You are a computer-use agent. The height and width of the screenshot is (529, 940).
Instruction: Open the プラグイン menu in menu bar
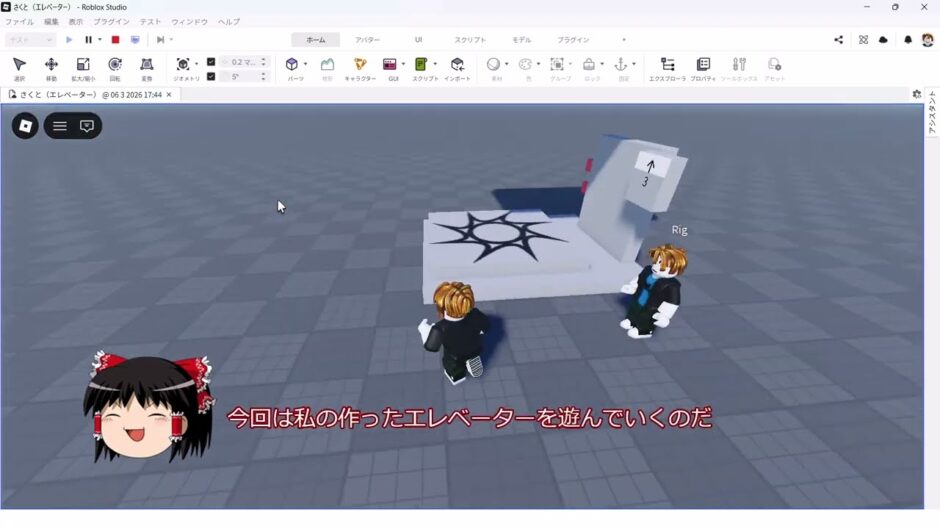point(111,21)
